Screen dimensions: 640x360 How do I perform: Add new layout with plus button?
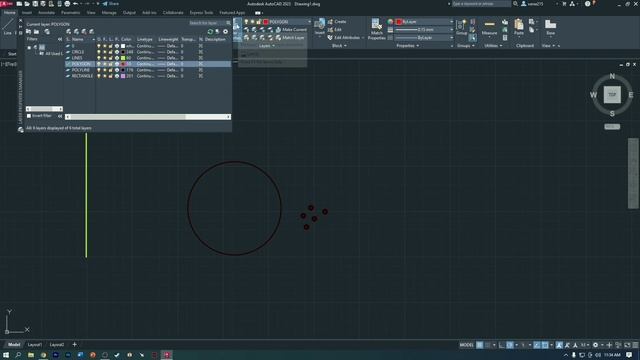[x=74, y=344]
